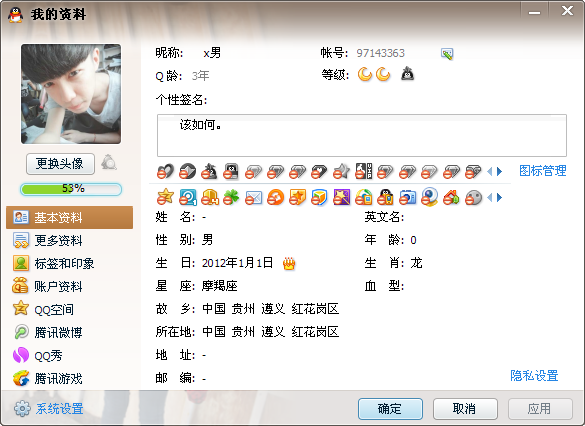Open the QQ秀 sidebar tab
Screen dimensions: 585x426
coord(69,355)
